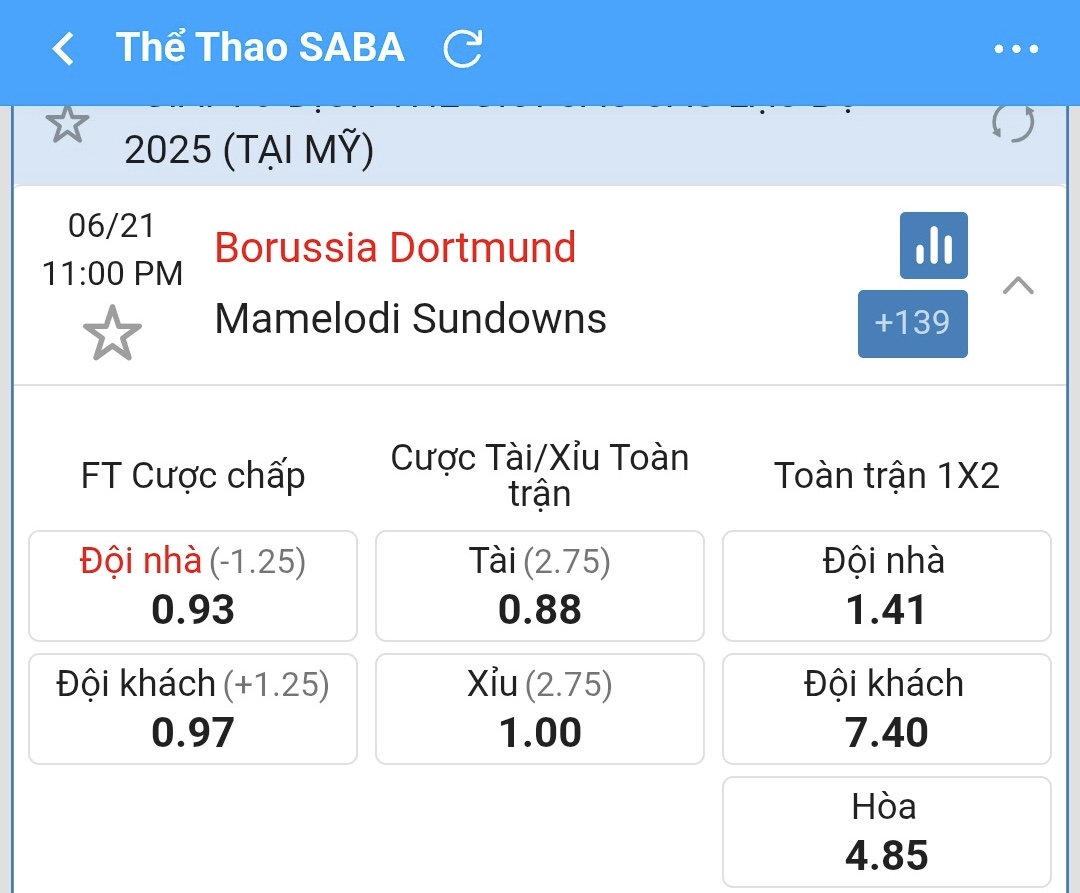Show +139 more betting markets
Viewport: 1080px width, 893px height.
[912, 324]
